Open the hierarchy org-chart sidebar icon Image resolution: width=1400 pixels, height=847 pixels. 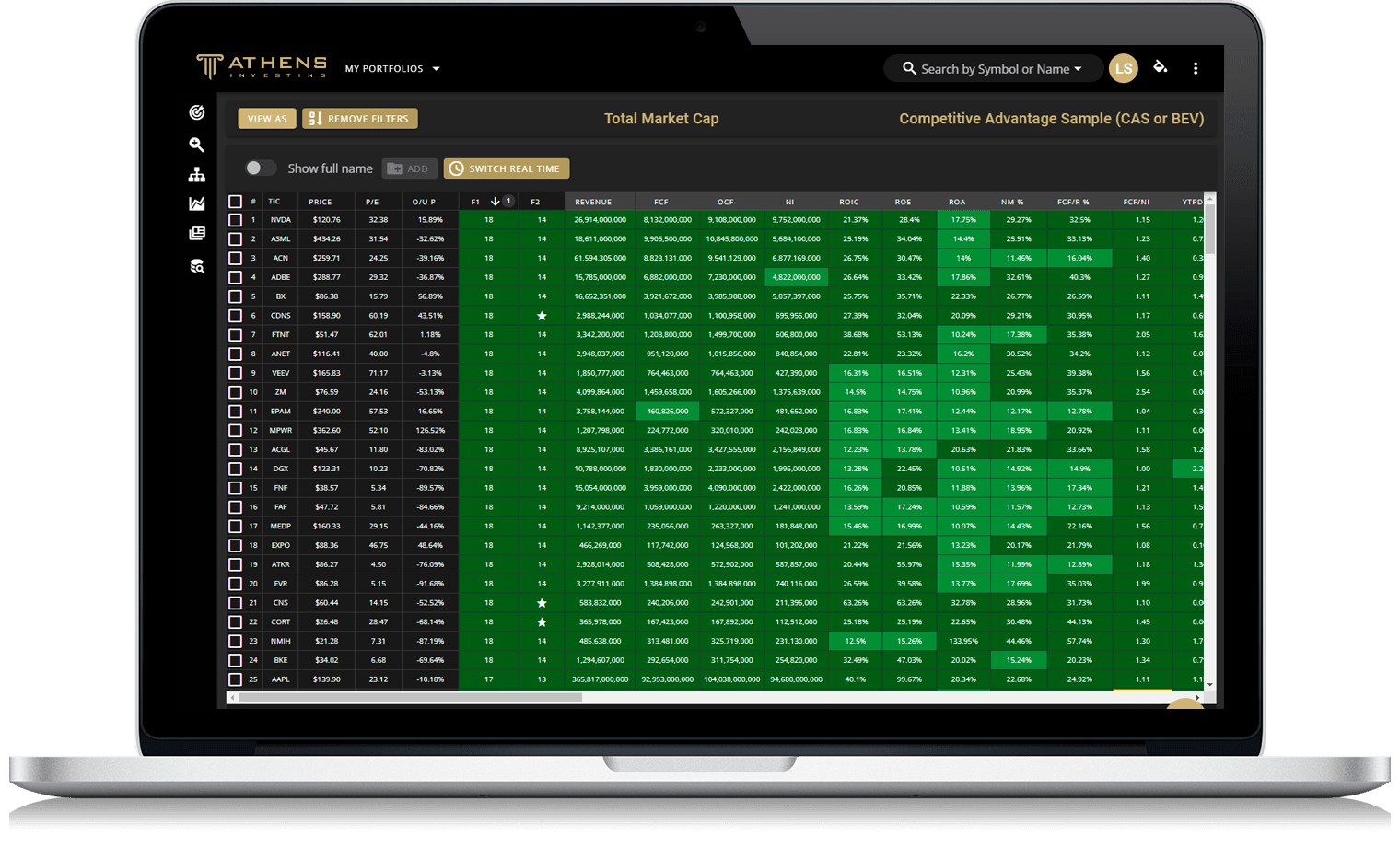[x=196, y=175]
